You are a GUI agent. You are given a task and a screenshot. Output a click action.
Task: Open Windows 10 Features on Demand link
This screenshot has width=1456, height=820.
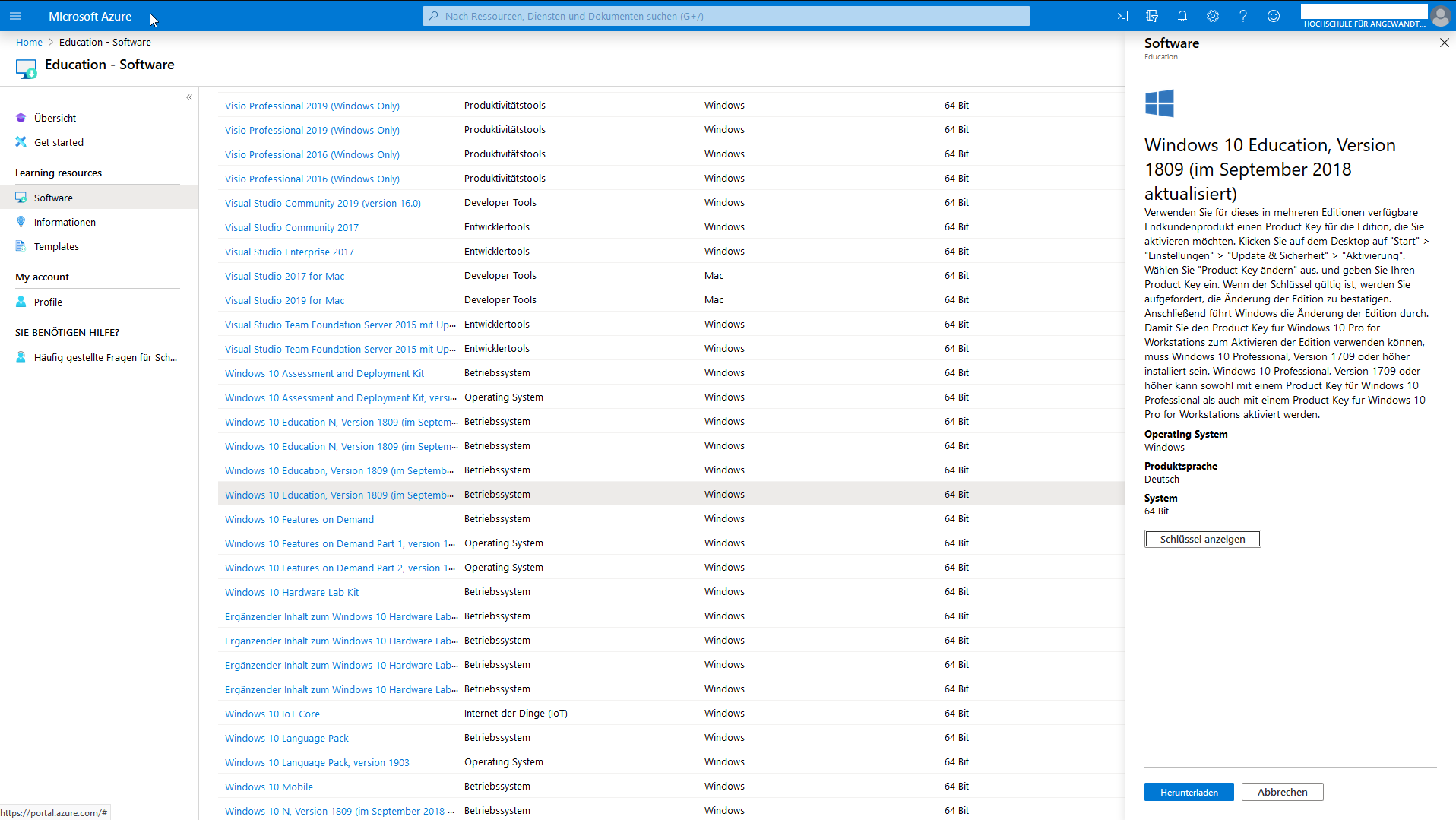tap(299, 519)
